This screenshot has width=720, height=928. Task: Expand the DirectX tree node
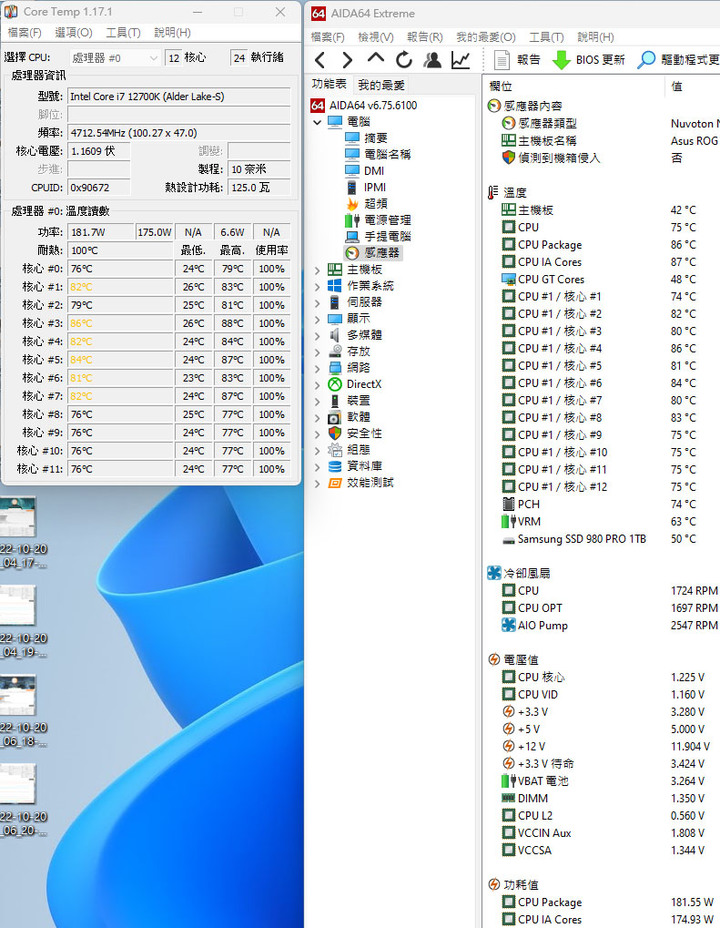pos(317,385)
